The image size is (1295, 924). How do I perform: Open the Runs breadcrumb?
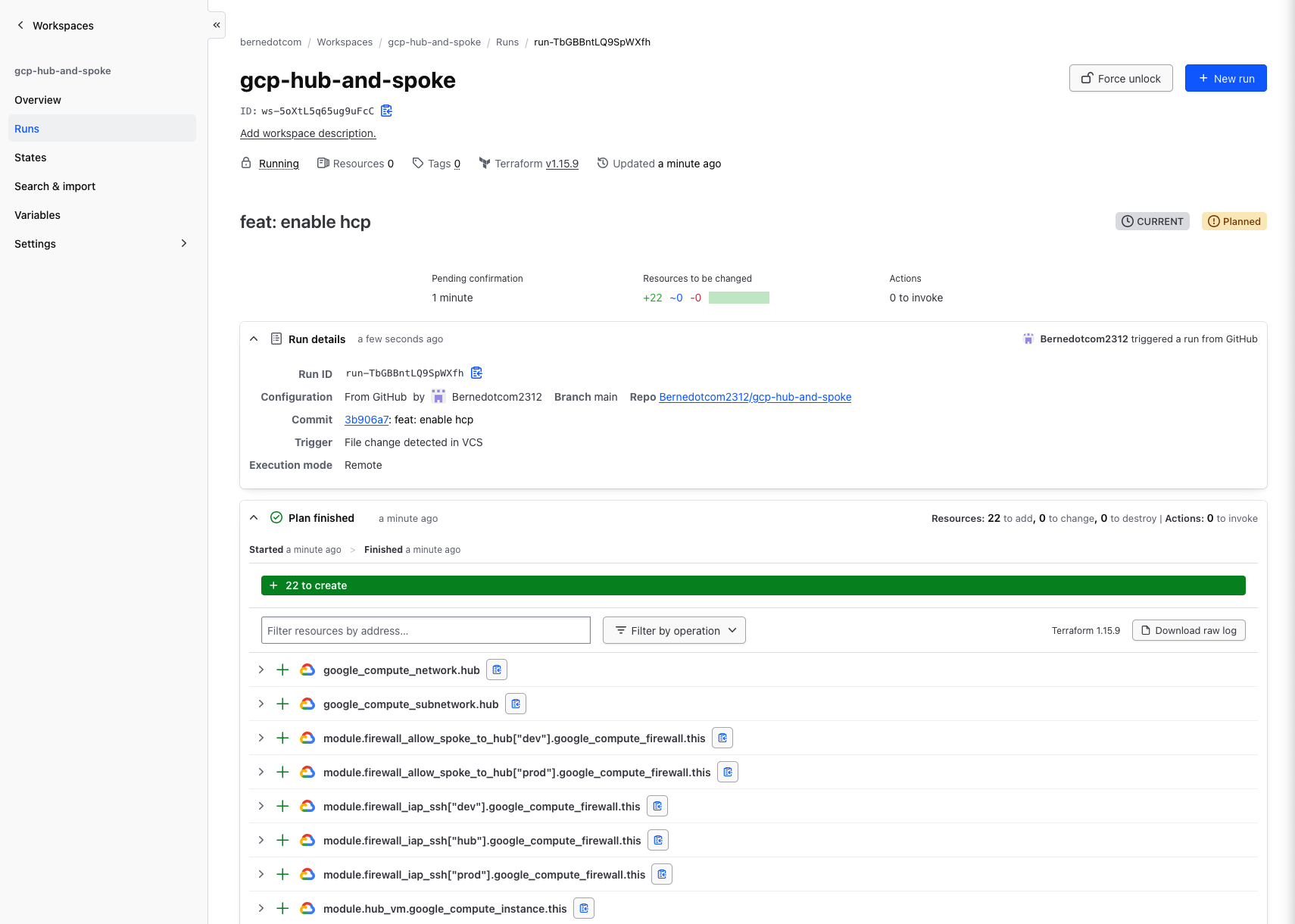pyautogui.click(x=507, y=42)
